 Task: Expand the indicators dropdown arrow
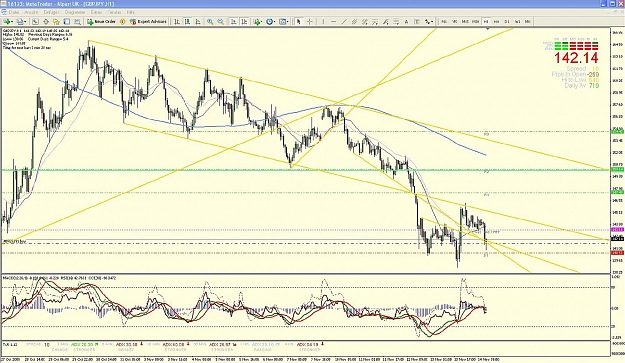(x=262, y=22)
